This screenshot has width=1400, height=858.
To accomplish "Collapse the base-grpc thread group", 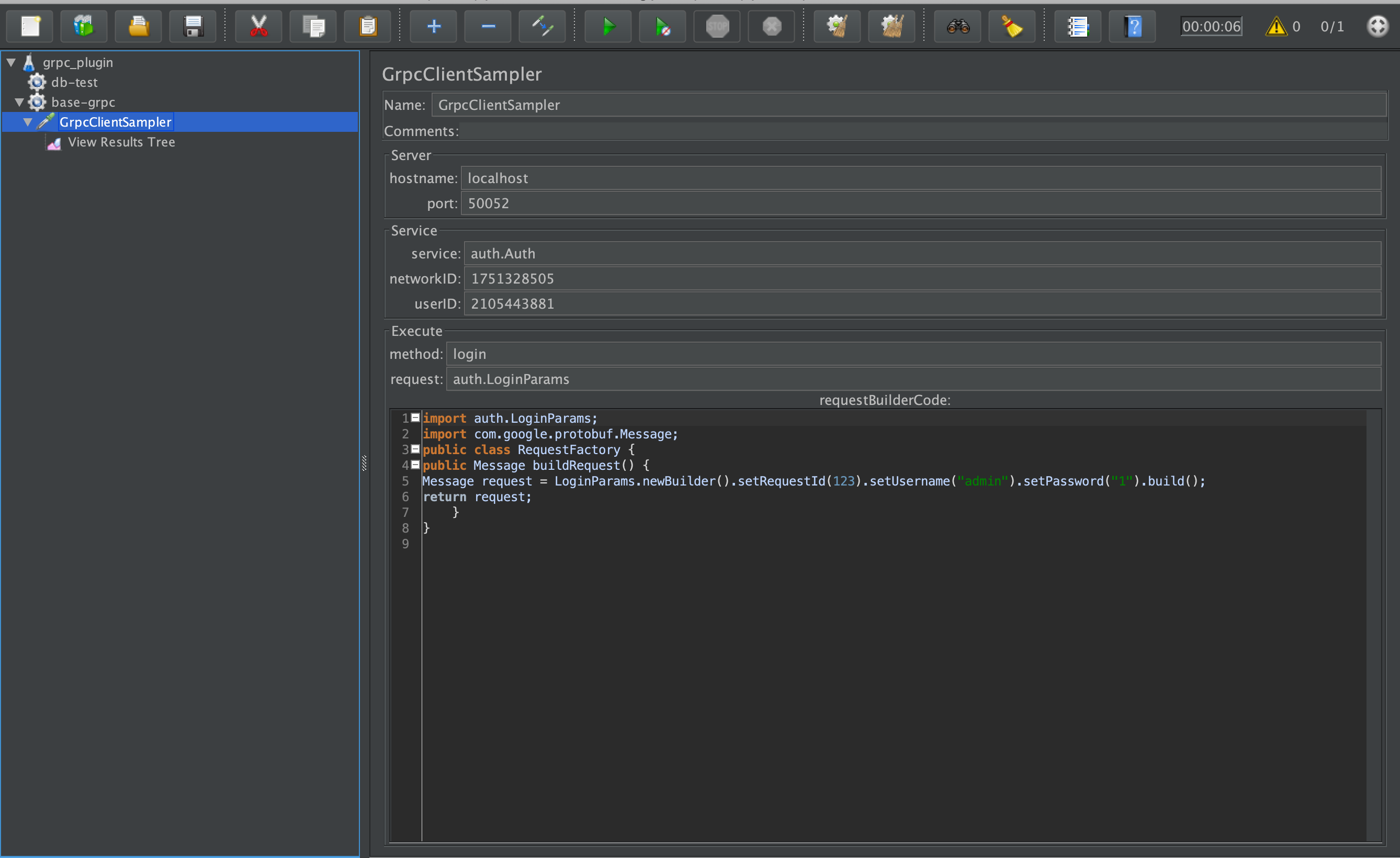I will pyautogui.click(x=19, y=102).
